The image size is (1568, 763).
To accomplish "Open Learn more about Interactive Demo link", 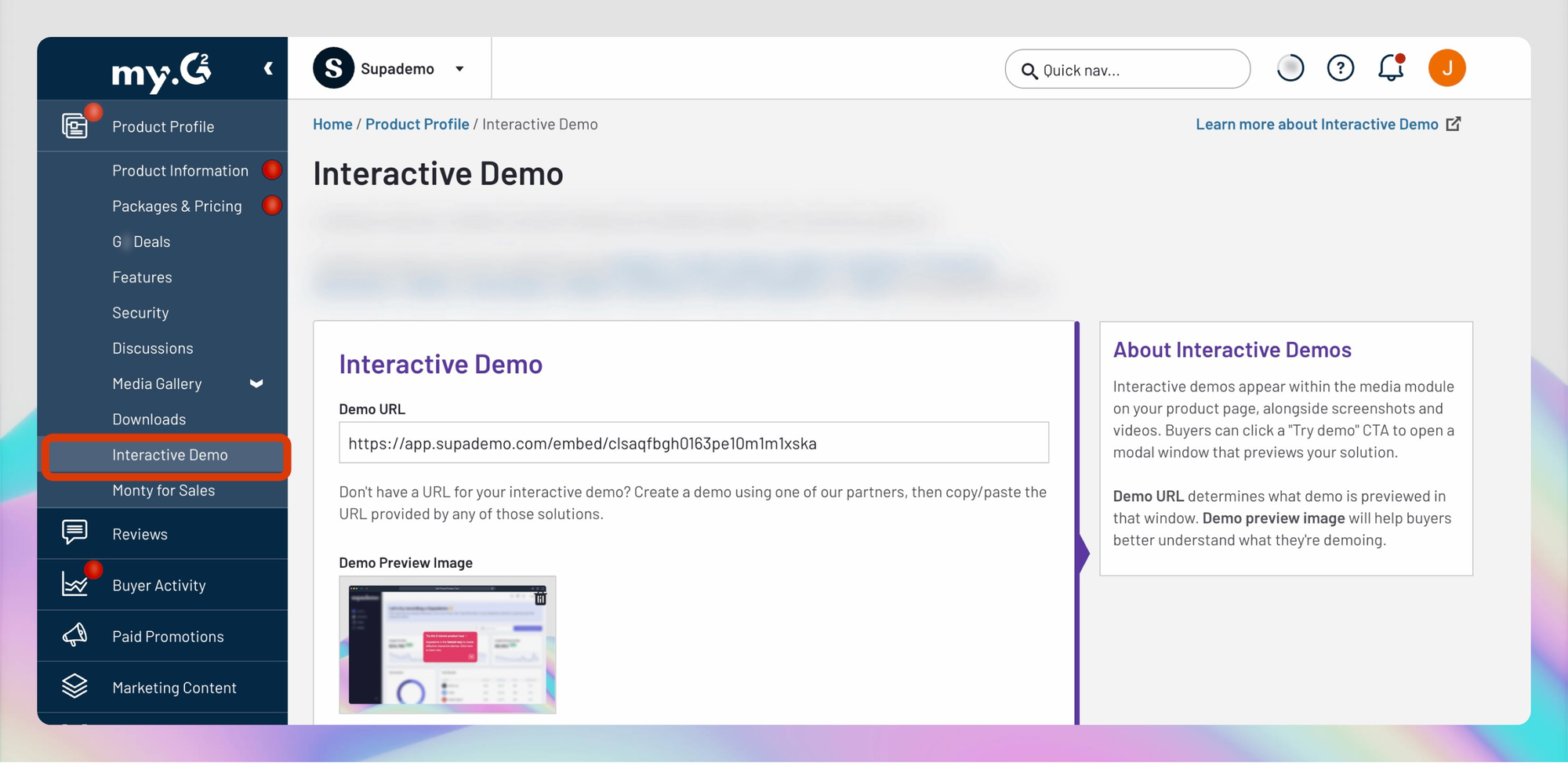I will click(1317, 124).
